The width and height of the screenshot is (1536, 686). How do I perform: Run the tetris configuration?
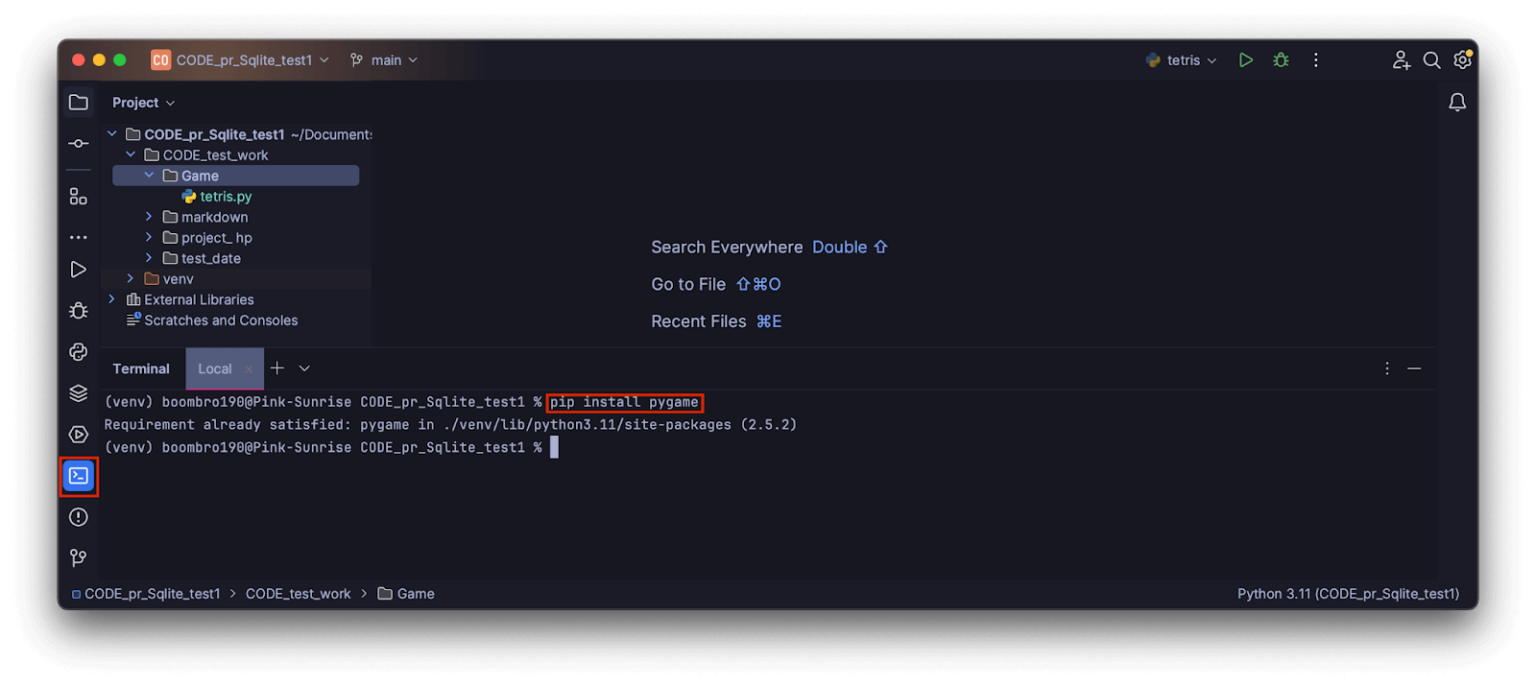click(1245, 60)
